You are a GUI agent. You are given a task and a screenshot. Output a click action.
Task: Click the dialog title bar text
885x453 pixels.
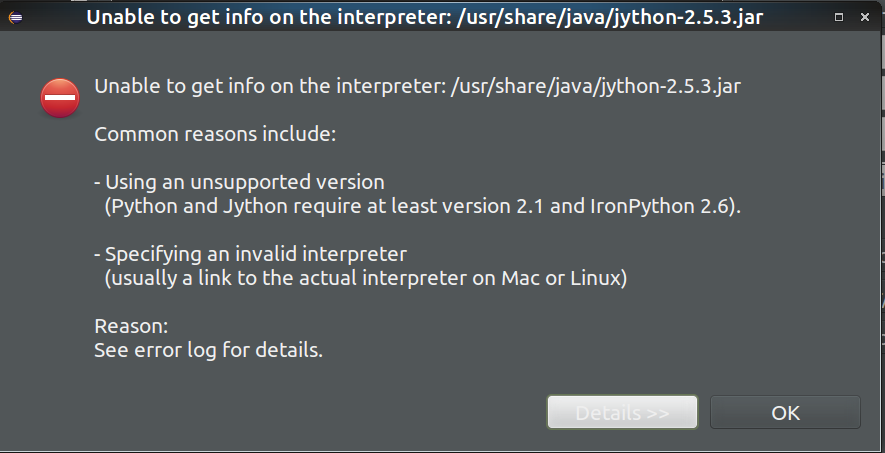click(x=424, y=18)
